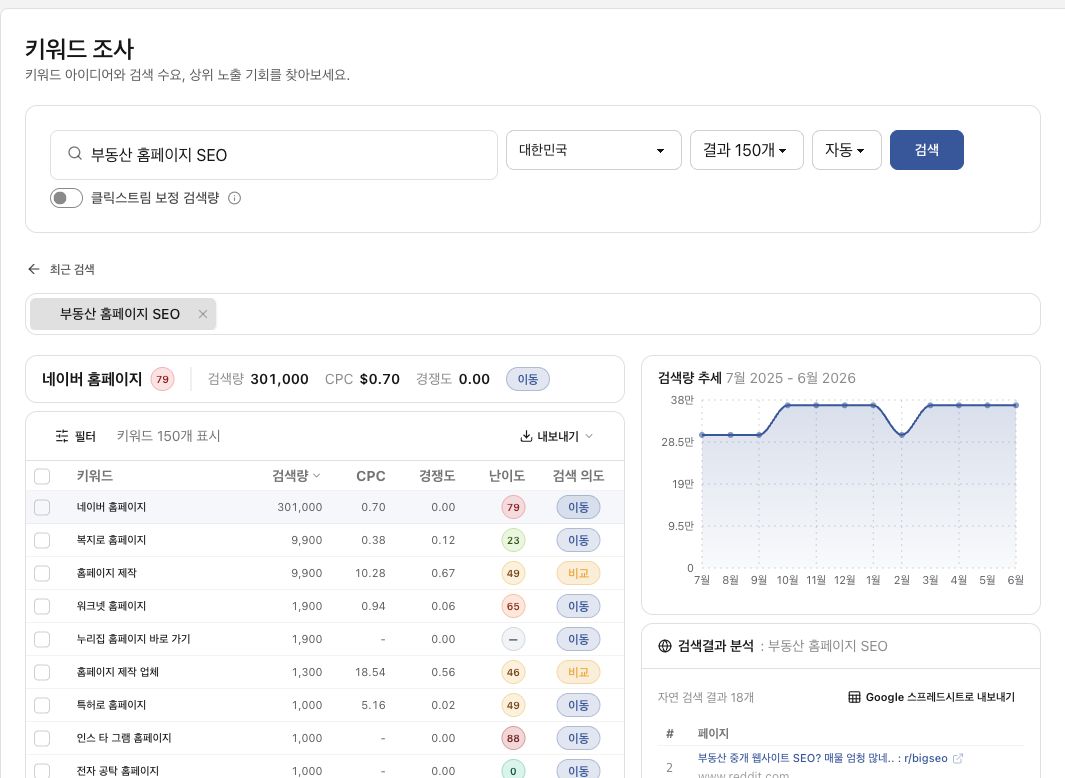Sort by the 검색 의도 column header
Viewport: 1065px width, 778px height.
click(x=578, y=476)
